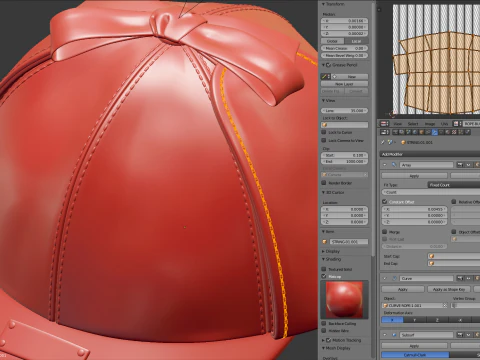Screen dimensions: 480x360
Task: Open the World properties tab icon
Action: 415,132
